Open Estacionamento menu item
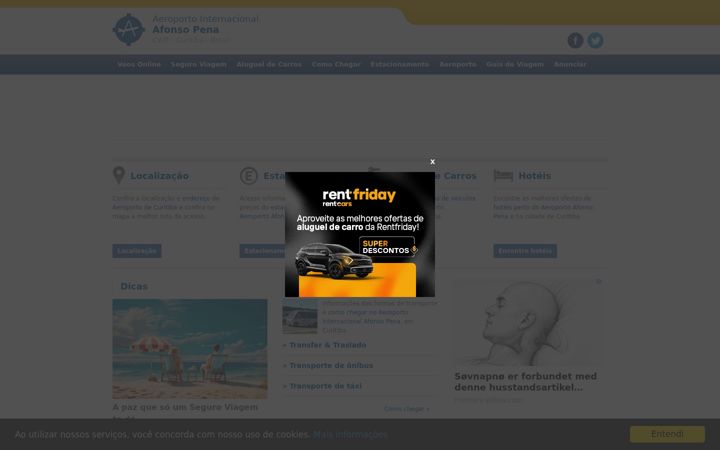The width and height of the screenshot is (720, 450). [x=399, y=64]
